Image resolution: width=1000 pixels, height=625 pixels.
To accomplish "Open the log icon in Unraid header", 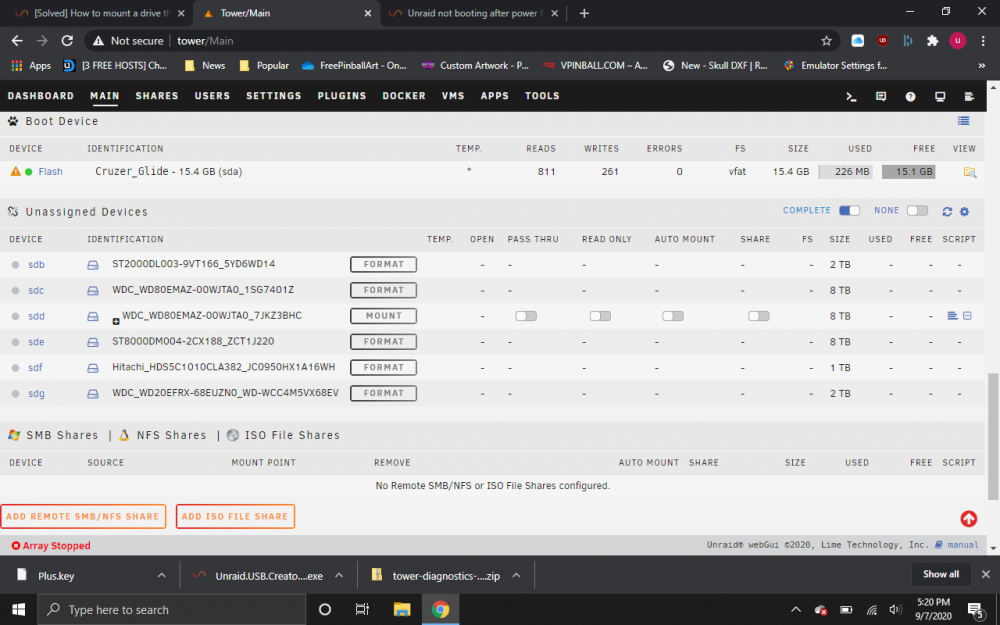I will click(969, 97).
